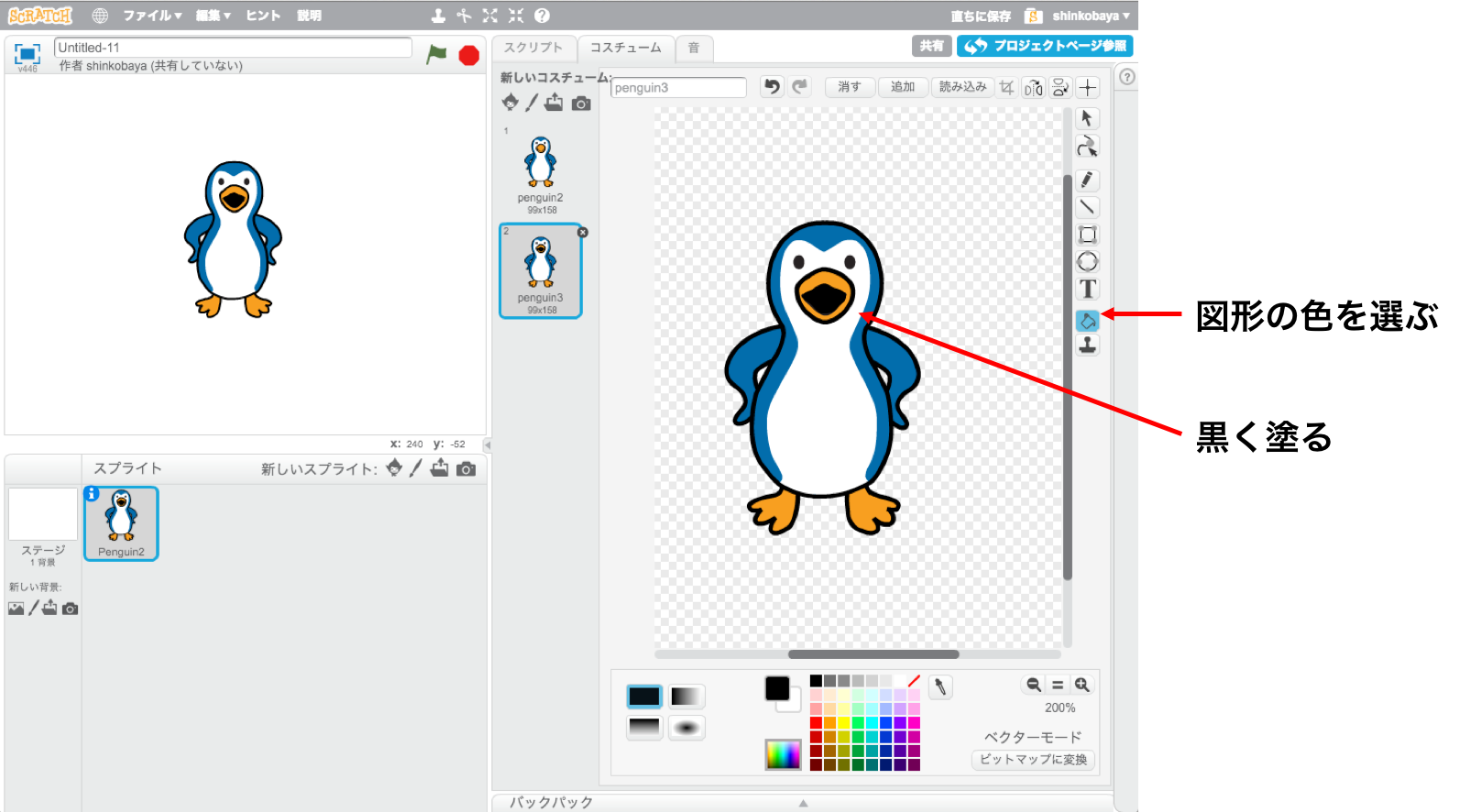This screenshot has height=812, width=1460.
Task: Choose the Rectangle tool
Action: [x=1087, y=235]
